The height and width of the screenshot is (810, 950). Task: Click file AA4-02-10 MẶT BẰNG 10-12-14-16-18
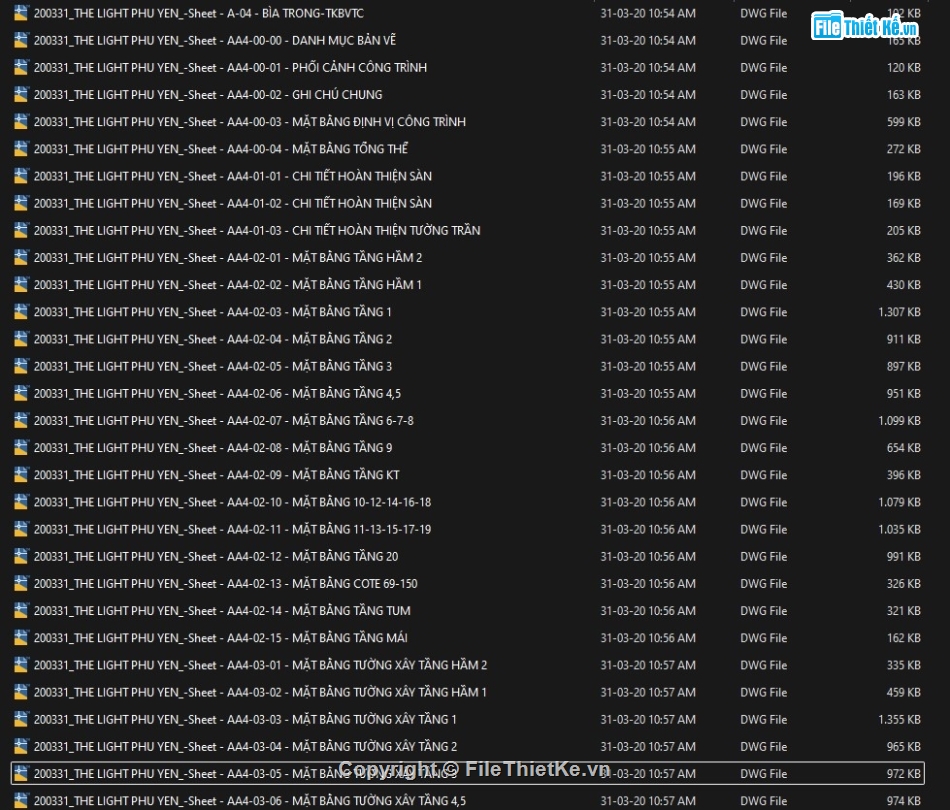[232, 502]
